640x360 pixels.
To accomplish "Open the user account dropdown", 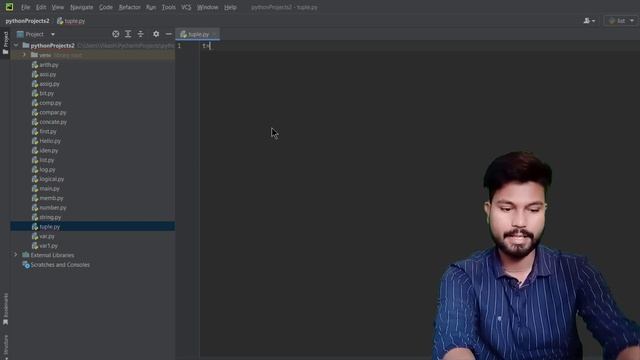I will [589, 20].
